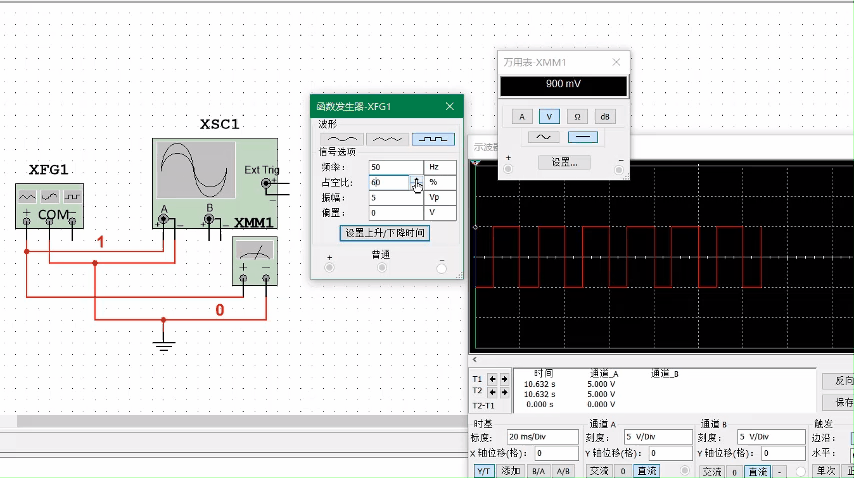The height and width of the screenshot is (478, 854).
Task: Select the XFG1 function generator component
Action: pos(49,206)
